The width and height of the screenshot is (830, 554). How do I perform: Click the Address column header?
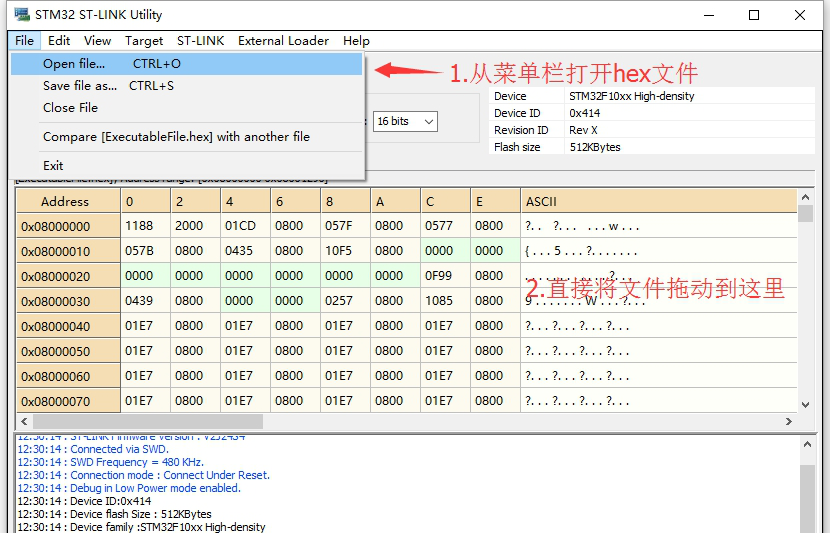tap(68, 201)
